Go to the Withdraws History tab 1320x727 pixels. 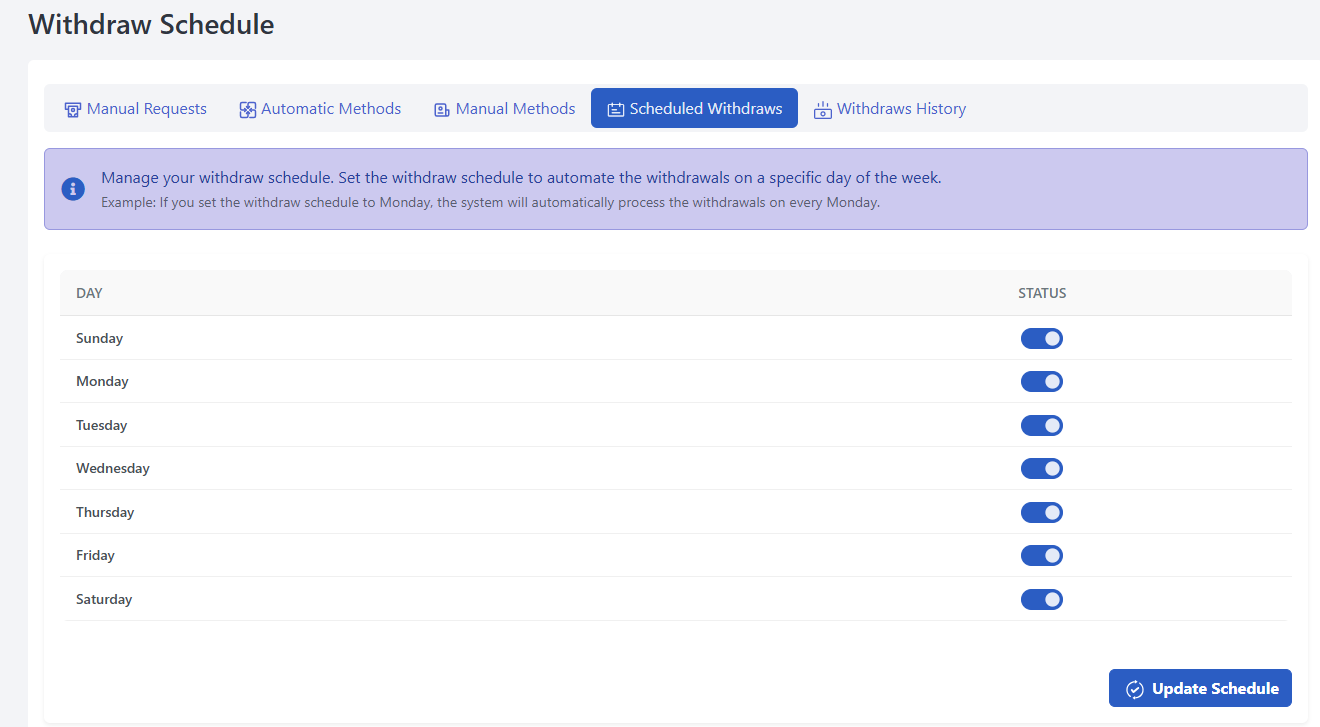coord(901,109)
